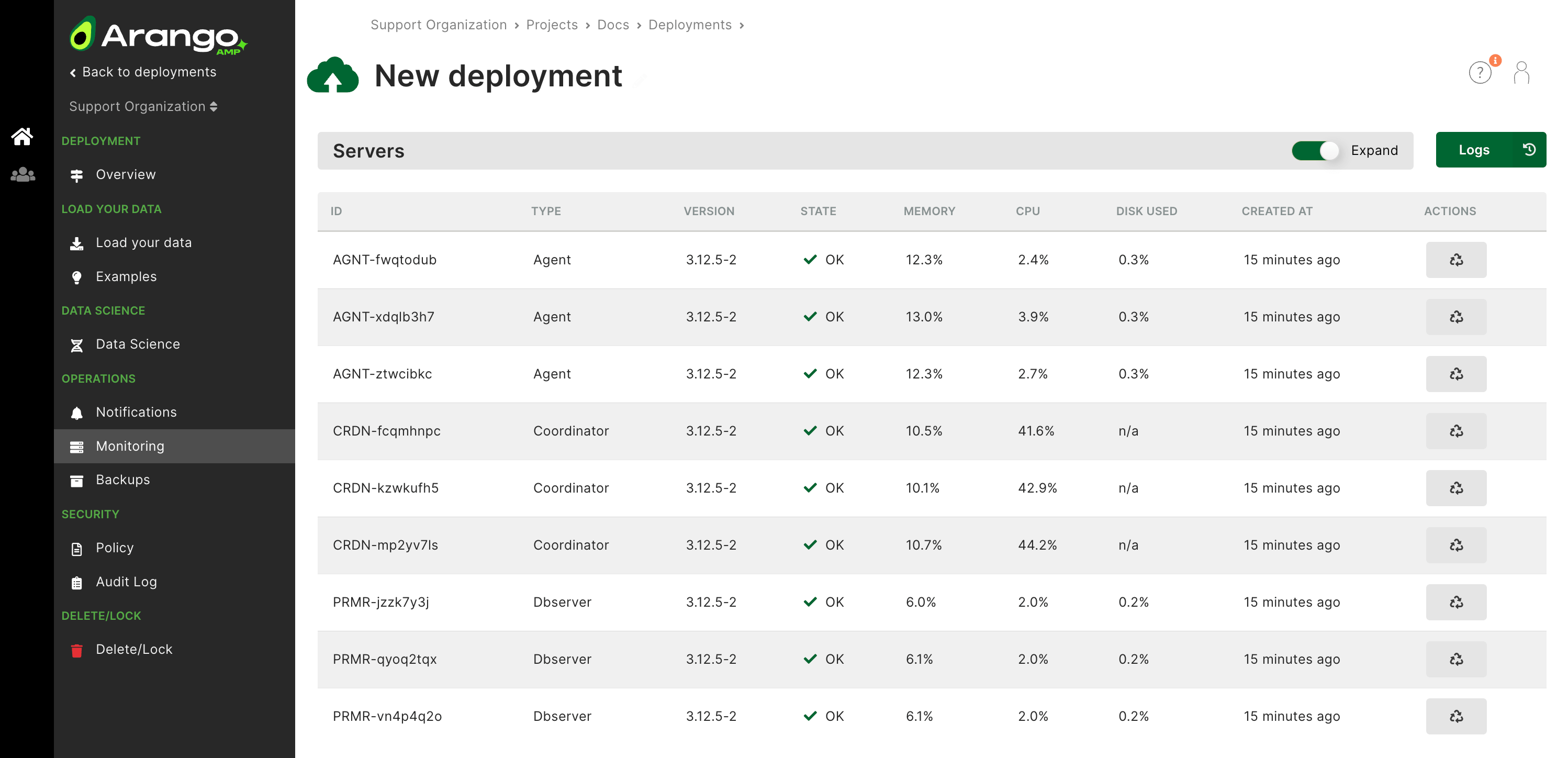Click action icon for CRDN-mp2yv7ls
The height and width of the screenshot is (758, 1568).
click(1456, 545)
